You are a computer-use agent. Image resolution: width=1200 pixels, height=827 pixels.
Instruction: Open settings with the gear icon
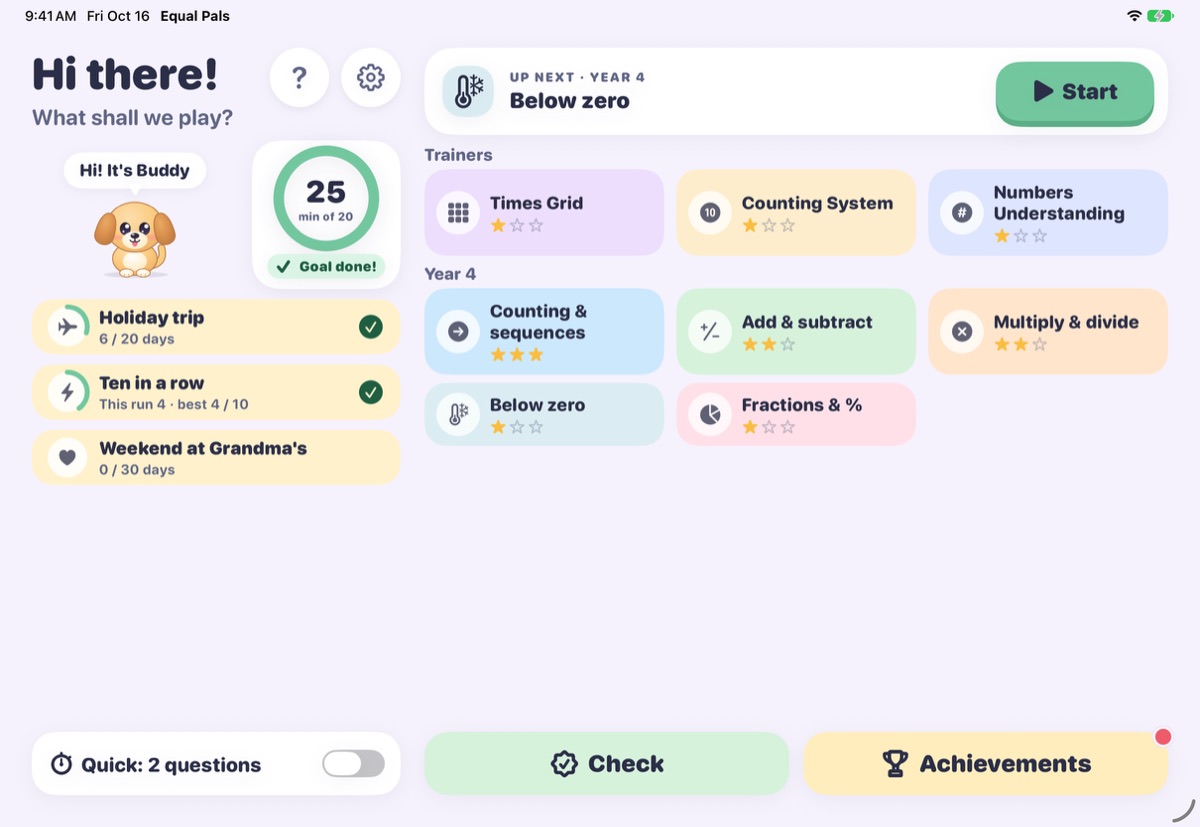tap(371, 78)
